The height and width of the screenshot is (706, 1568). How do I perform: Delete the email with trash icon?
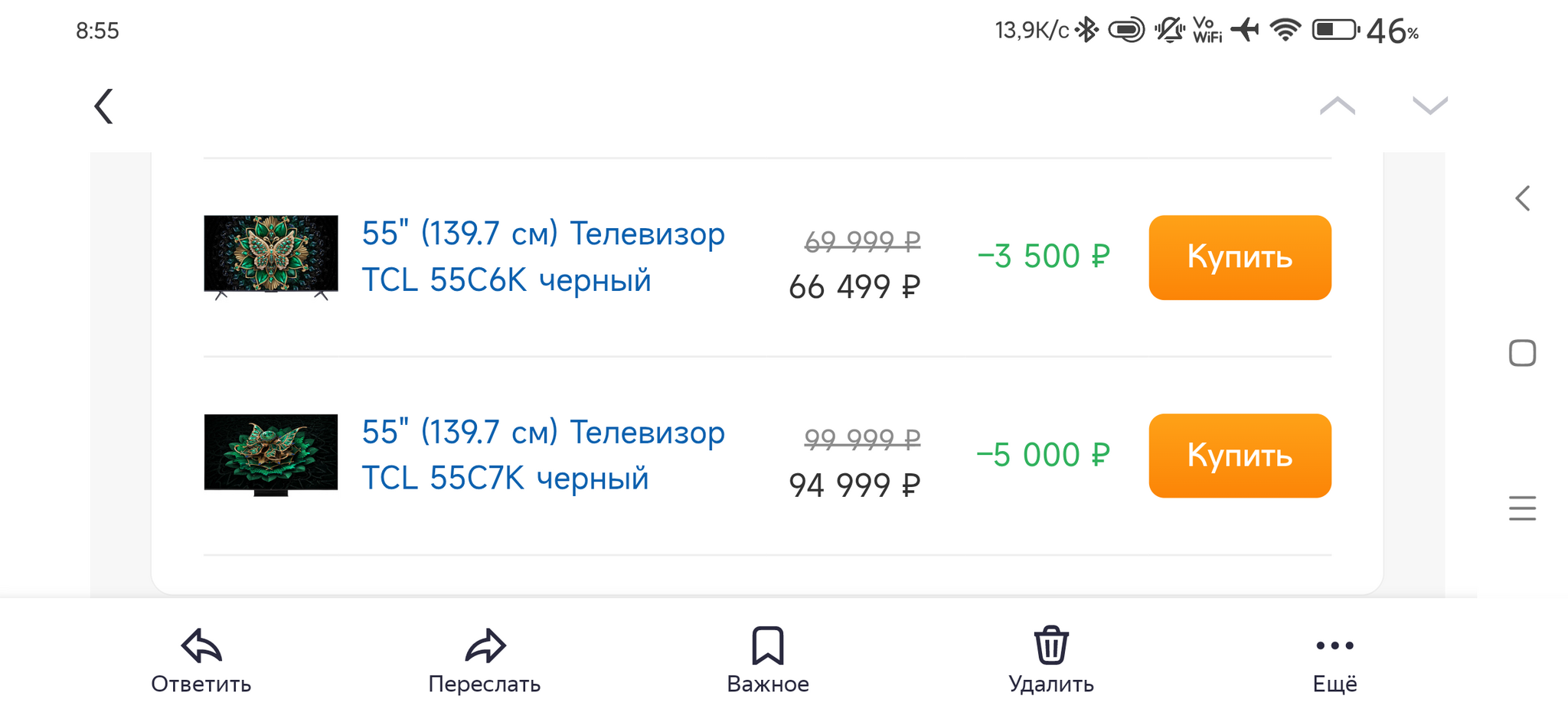[1051, 646]
